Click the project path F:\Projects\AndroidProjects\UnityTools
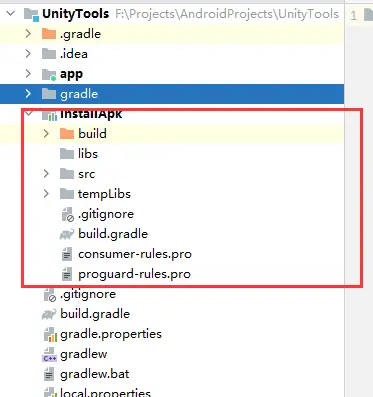 [x=227, y=14]
